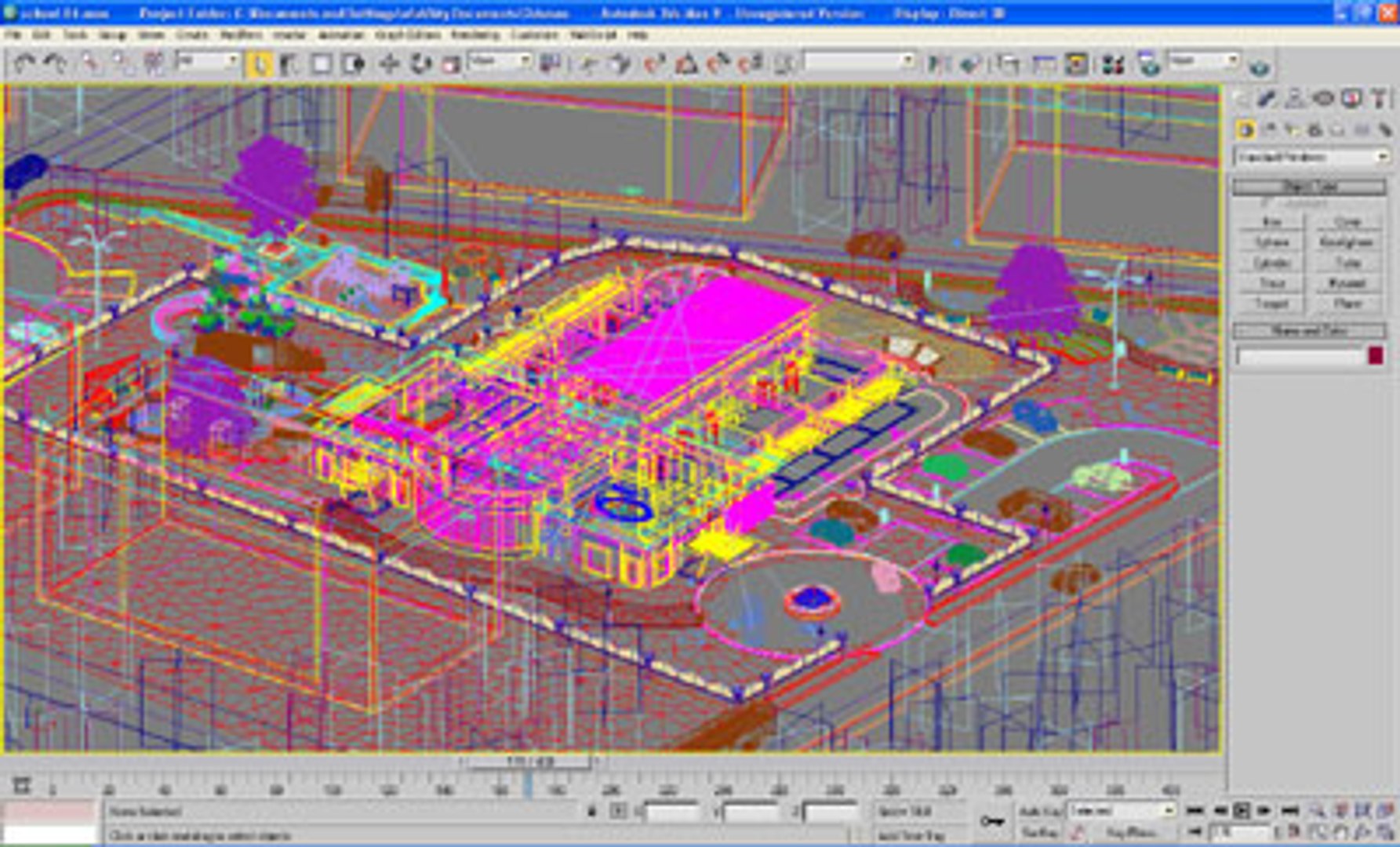Toggle Window/Crossing selection mode
The width and height of the screenshot is (1400, 847).
tap(354, 64)
